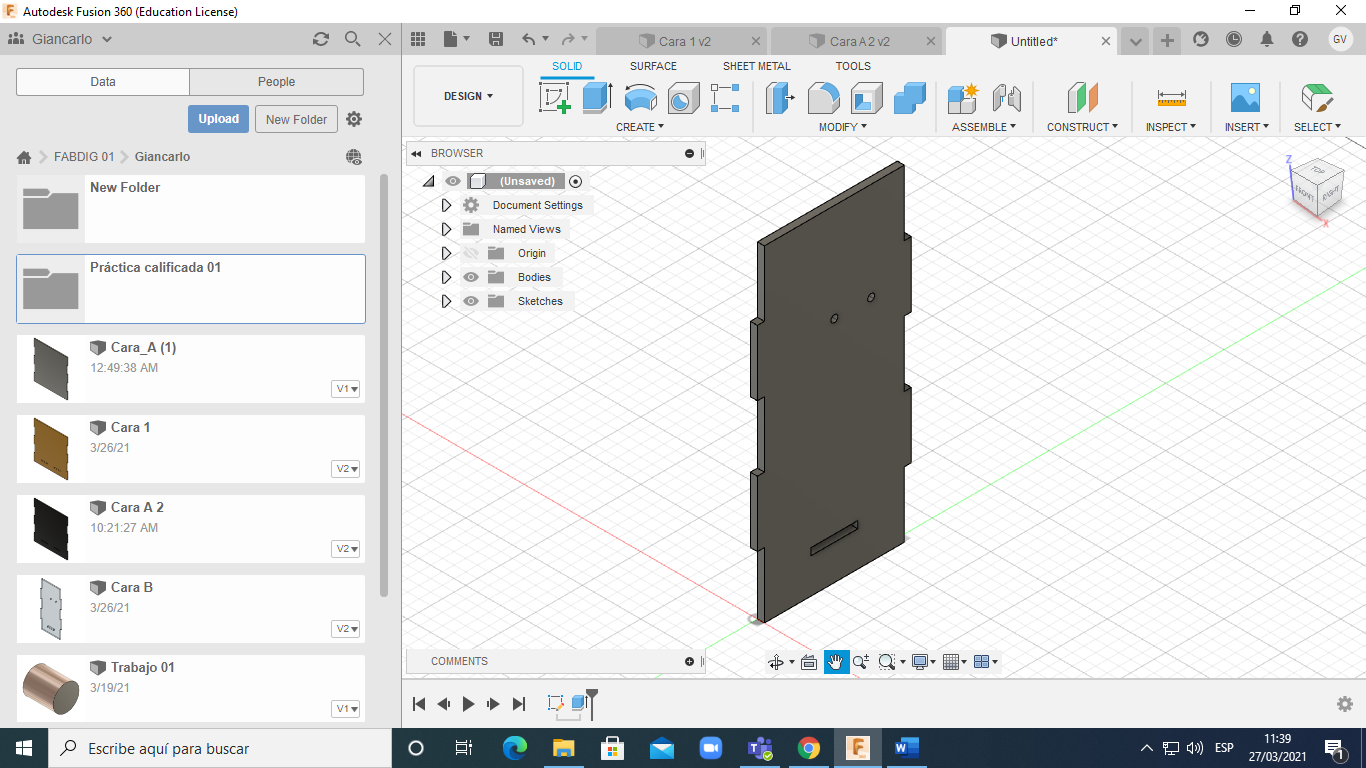
Task: Choose the Fillet tool in Modify
Action: click(823, 98)
